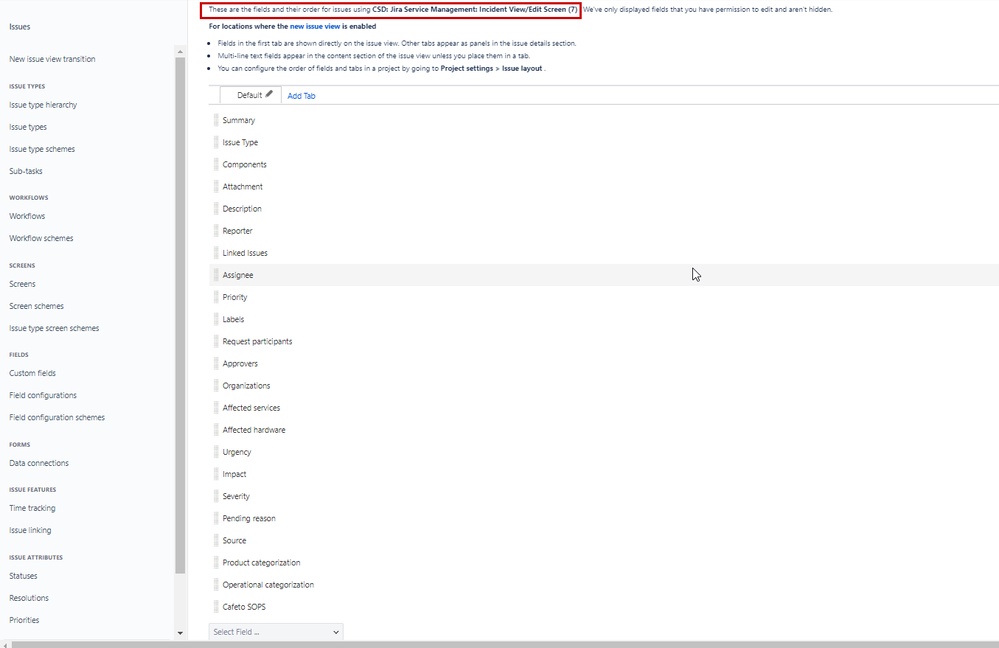Click drag handle beside Pending reason
Image resolution: width=999 pixels, height=648 pixels.
tap(216, 518)
